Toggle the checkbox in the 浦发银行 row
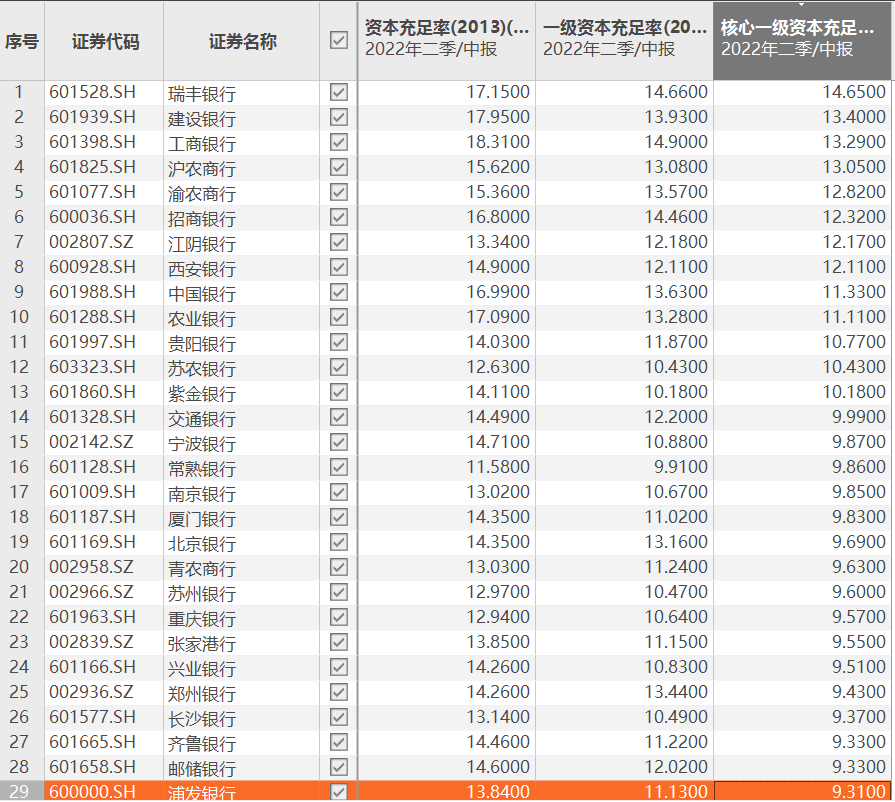This screenshot has width=895, height=802. click(338, 792)
